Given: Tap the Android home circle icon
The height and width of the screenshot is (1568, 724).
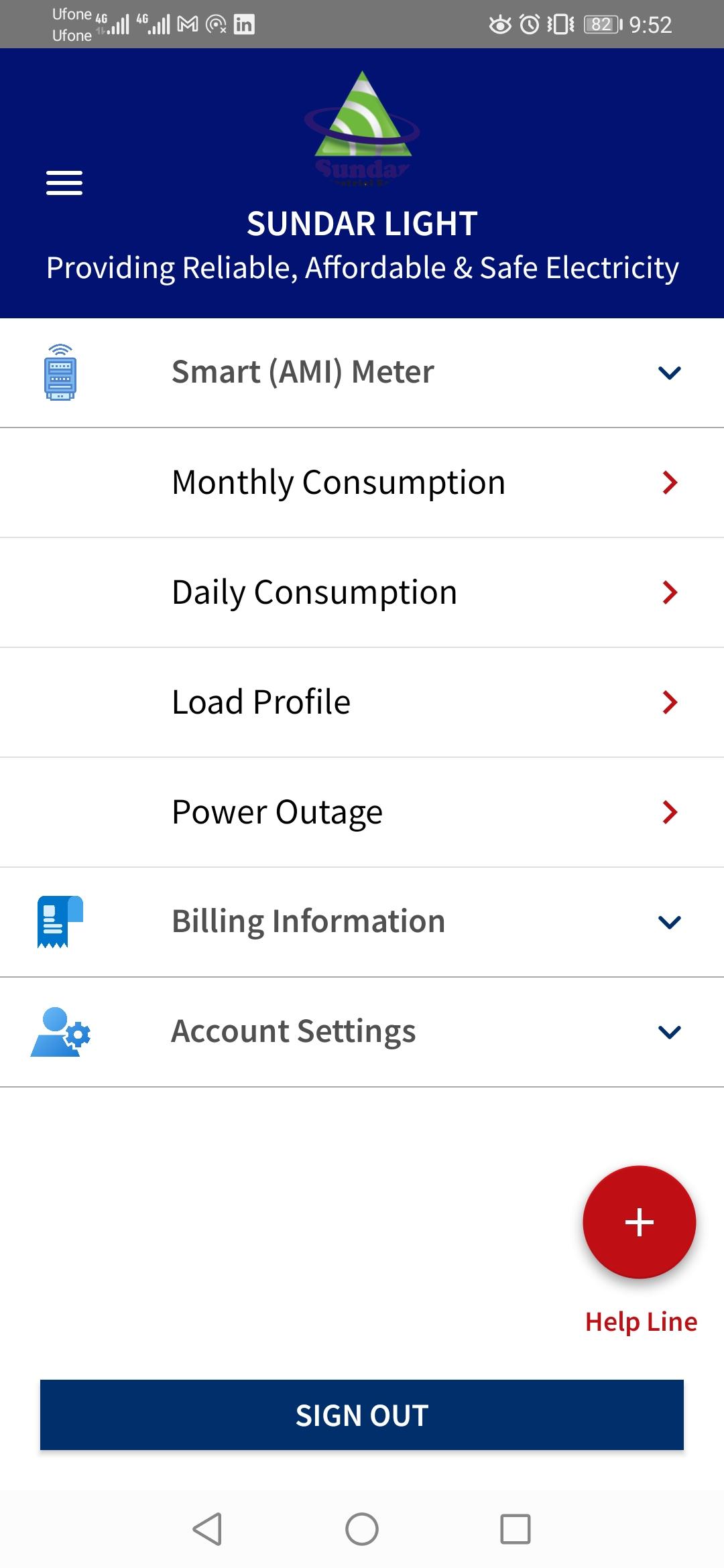Looking at the screenshot, I should pyautogui.click(x=362, y=1528).
